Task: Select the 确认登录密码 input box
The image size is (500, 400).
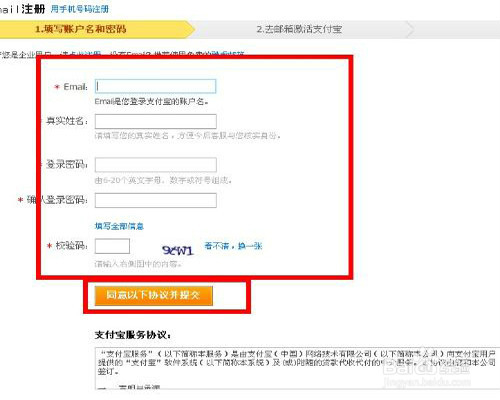Action: pyautogui.click(x=156, y=200)
